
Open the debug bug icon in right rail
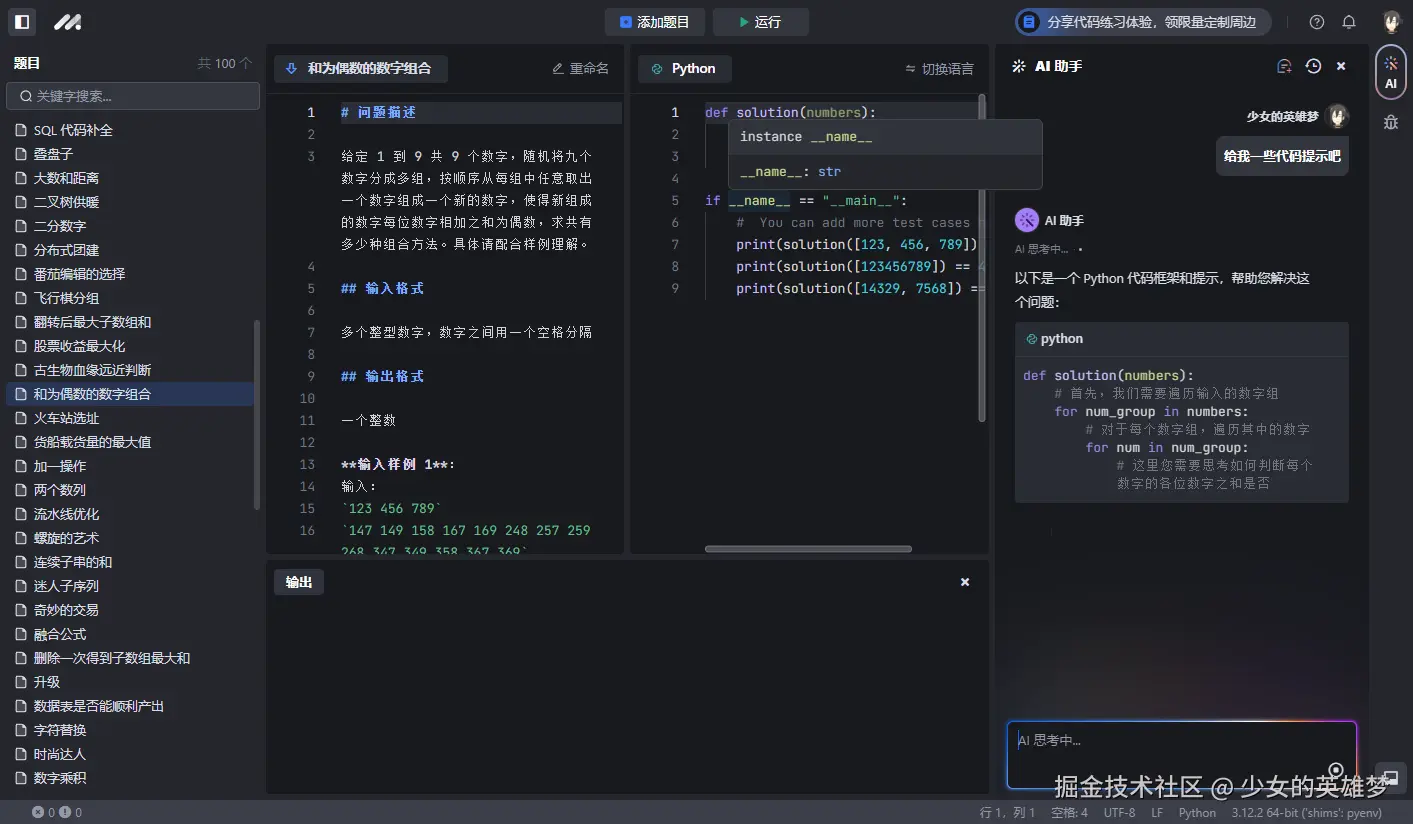tap(1390, 122)
